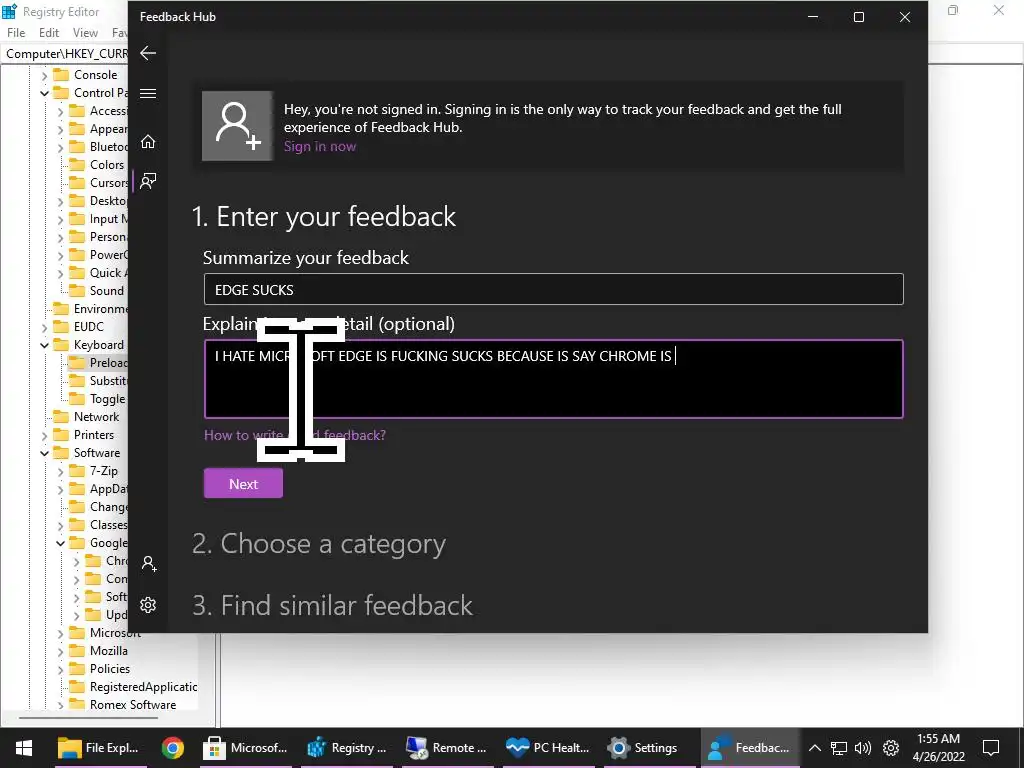Screen dimensions: 1024x768
Task: Show hidden tray icons chevron
Action: 815,748
